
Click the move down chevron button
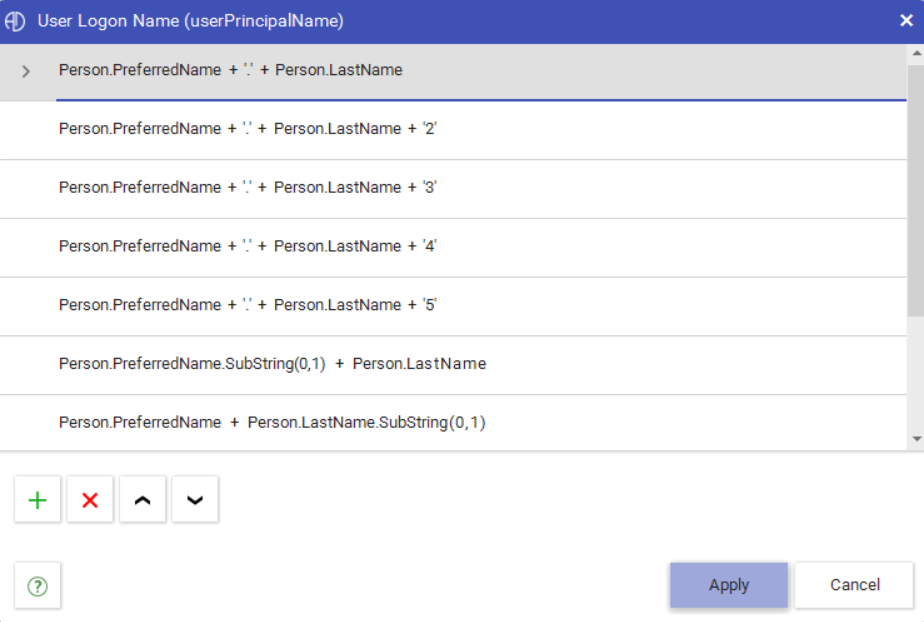195,500
